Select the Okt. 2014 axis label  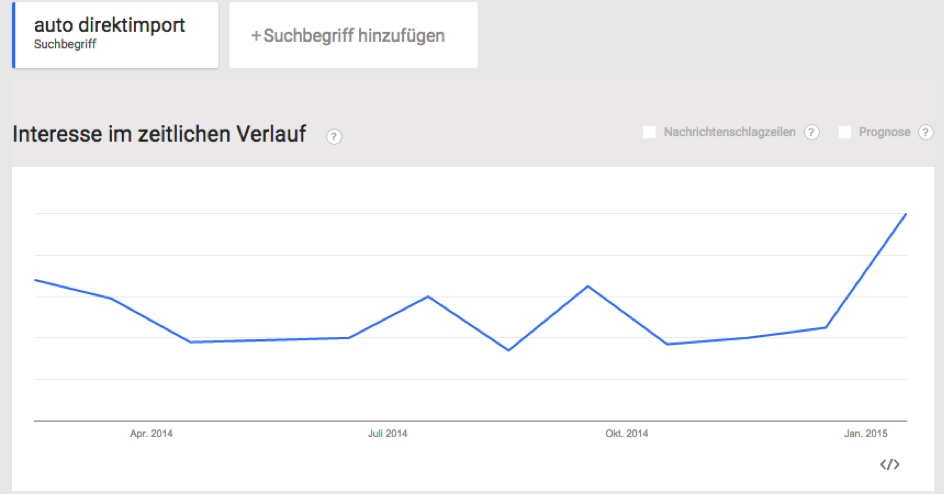(x=627, y=434)
